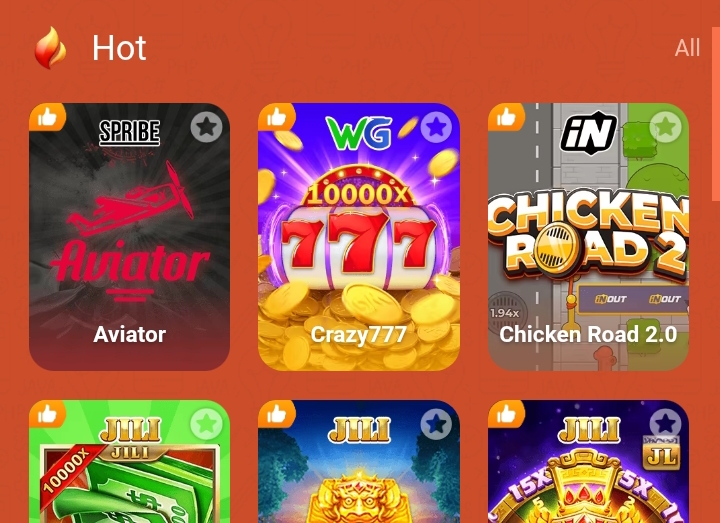
Task: Star the green JILI money game
Action: tap(206, 423)
